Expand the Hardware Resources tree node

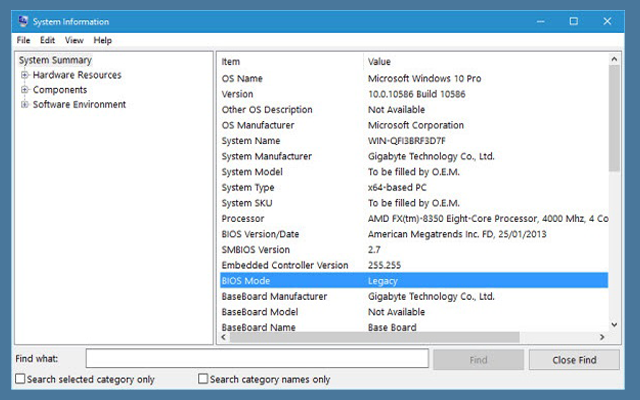pyautogui.click(x=24, y=75)
